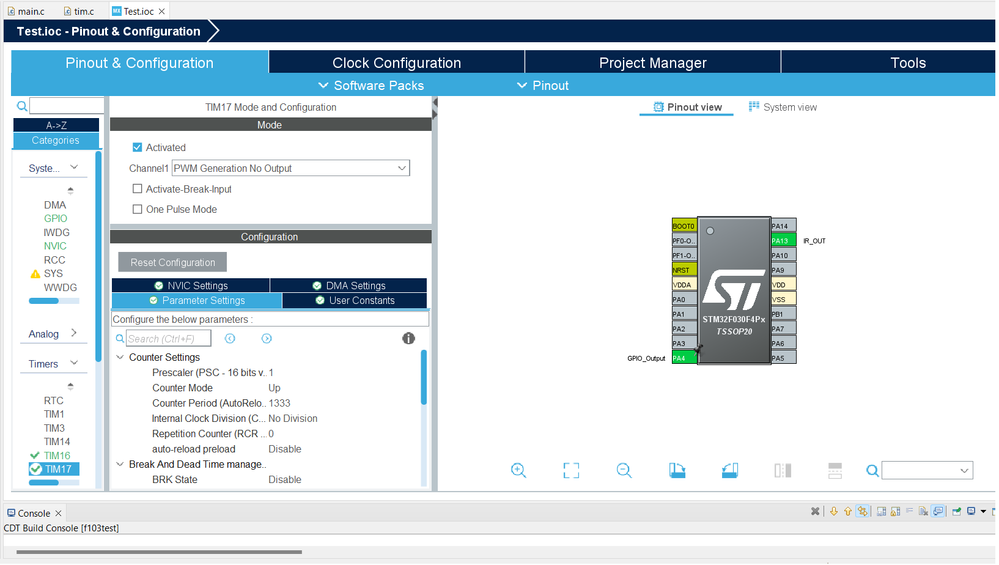Click the console remove launch X icon
Image resolution: width=999 pixels, height=565 pixels.
tap(815, 511)
